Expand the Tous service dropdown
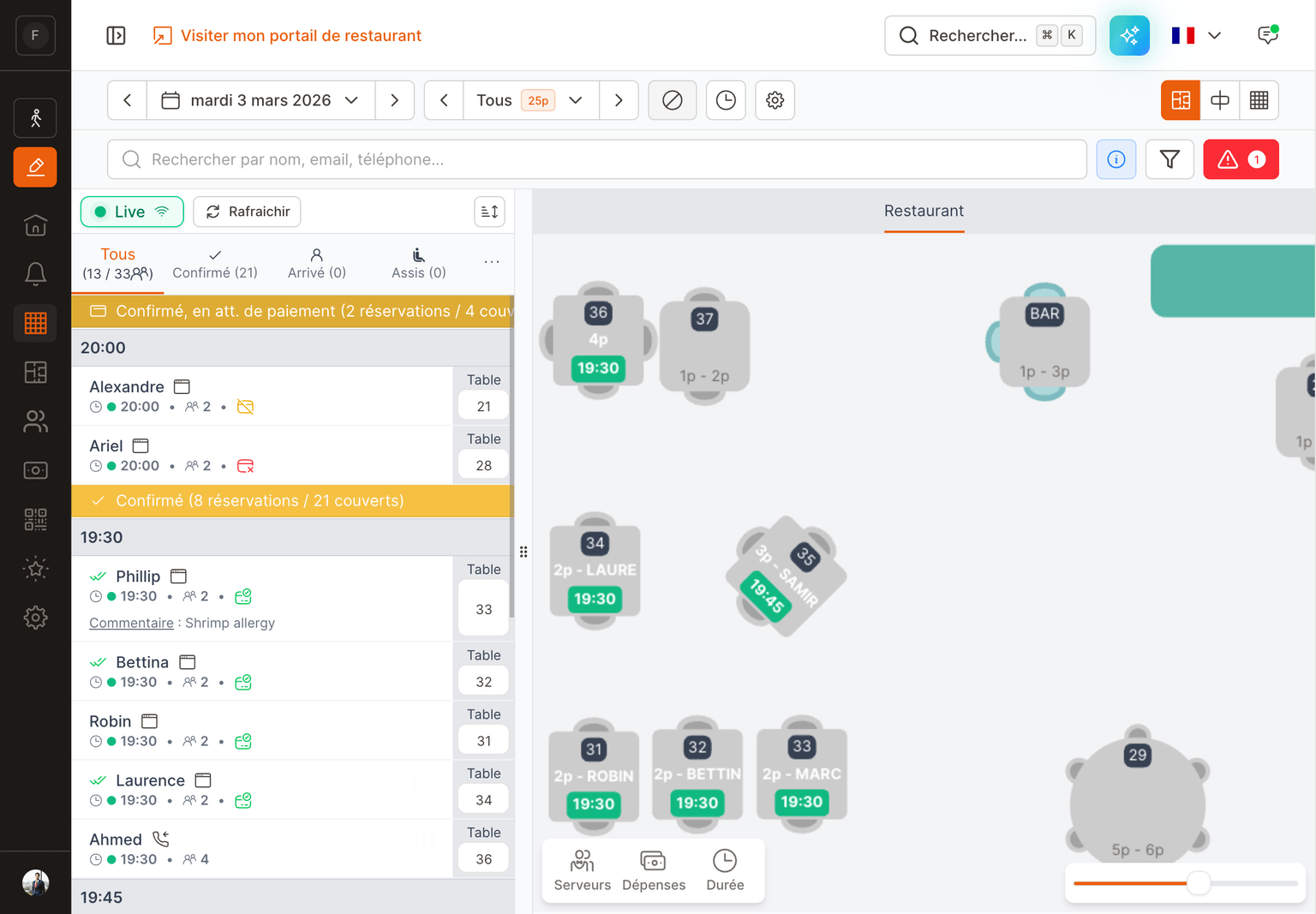1316x914 pixels. tap(530, 100)
